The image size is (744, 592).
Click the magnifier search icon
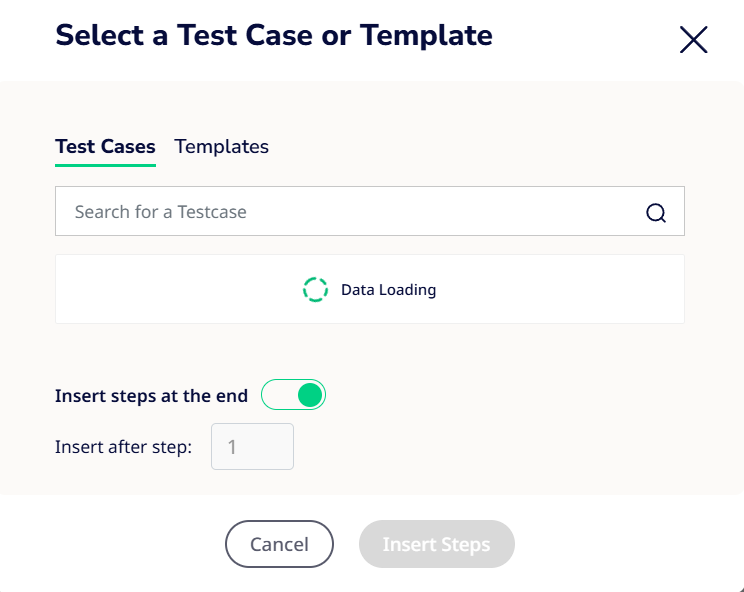656,212
